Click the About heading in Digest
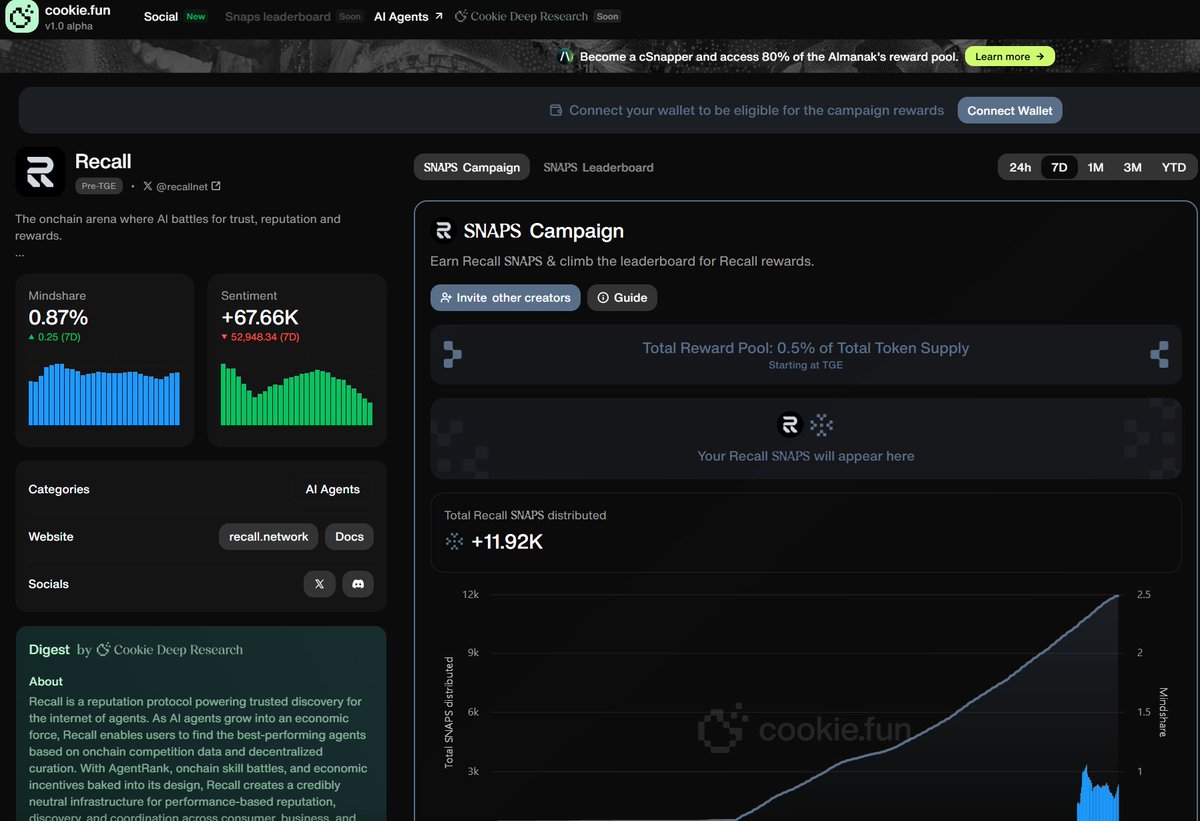The width and height of the screenshot is (1200, 821). tap(46, 681)
